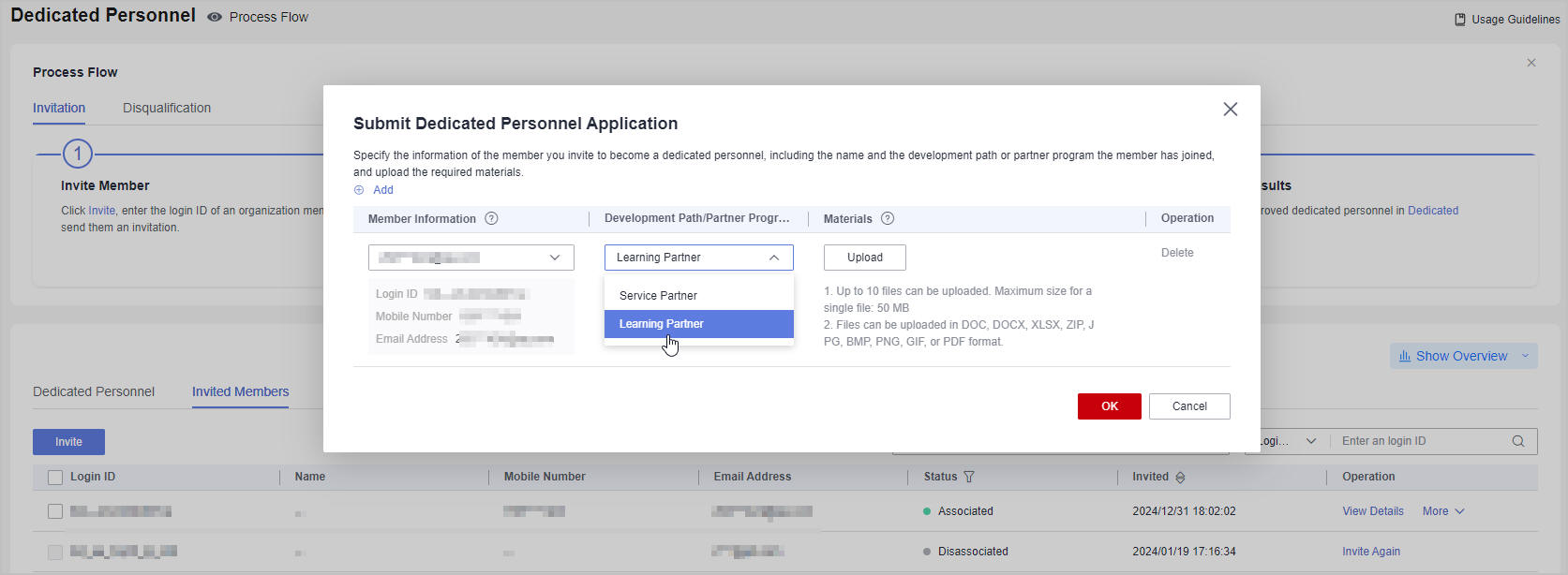
Task: Click the Invited column sort icon
Action: (1180, 478)
